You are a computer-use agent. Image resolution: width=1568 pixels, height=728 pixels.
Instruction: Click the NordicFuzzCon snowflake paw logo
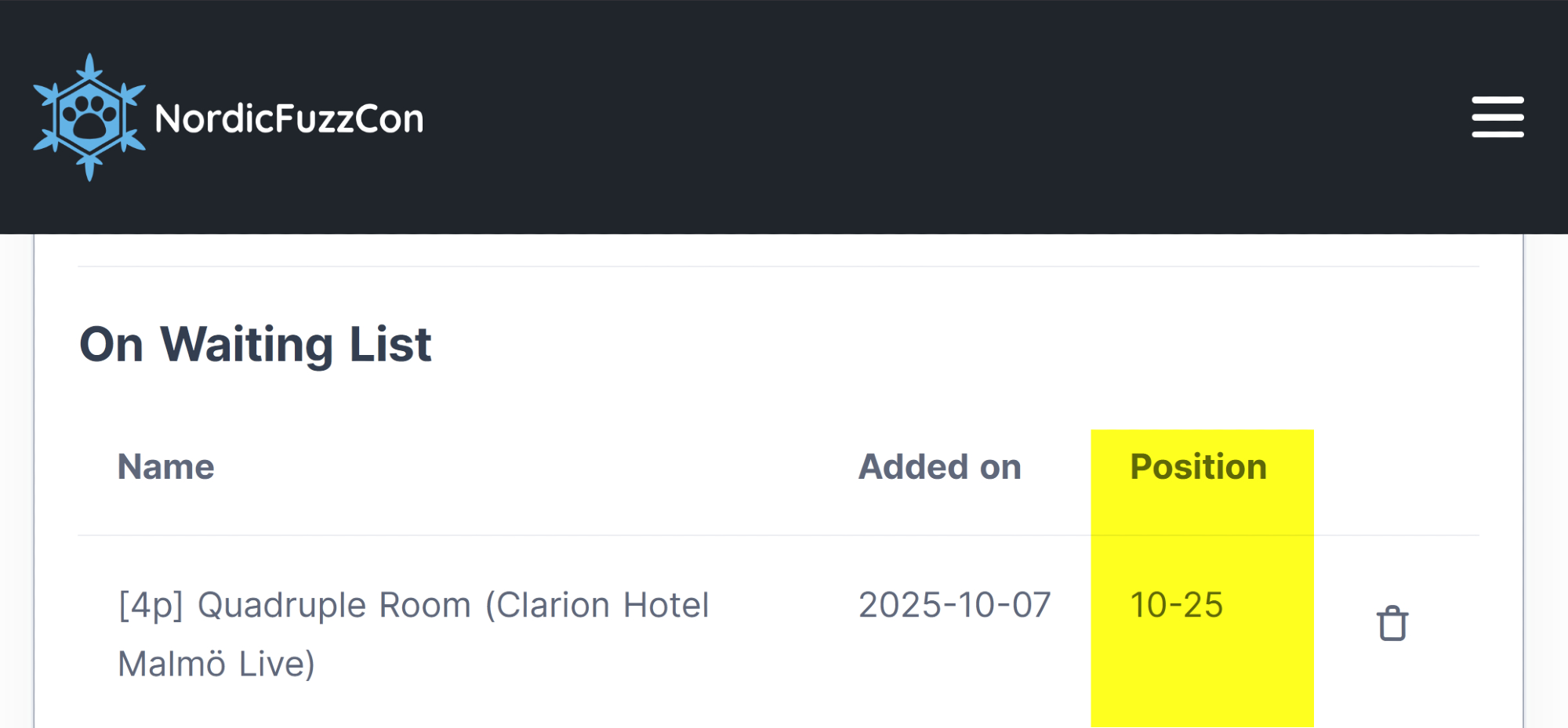[x=89, y=118]
